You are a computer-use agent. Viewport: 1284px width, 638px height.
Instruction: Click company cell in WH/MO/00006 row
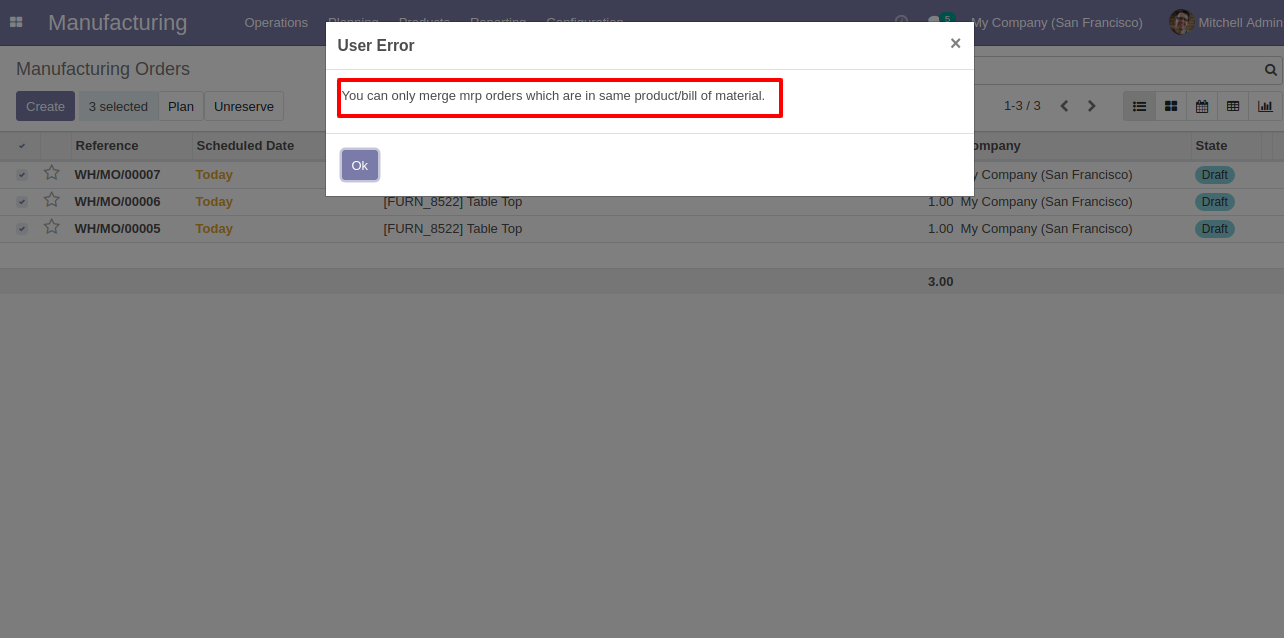click(x=1046, y=202)
